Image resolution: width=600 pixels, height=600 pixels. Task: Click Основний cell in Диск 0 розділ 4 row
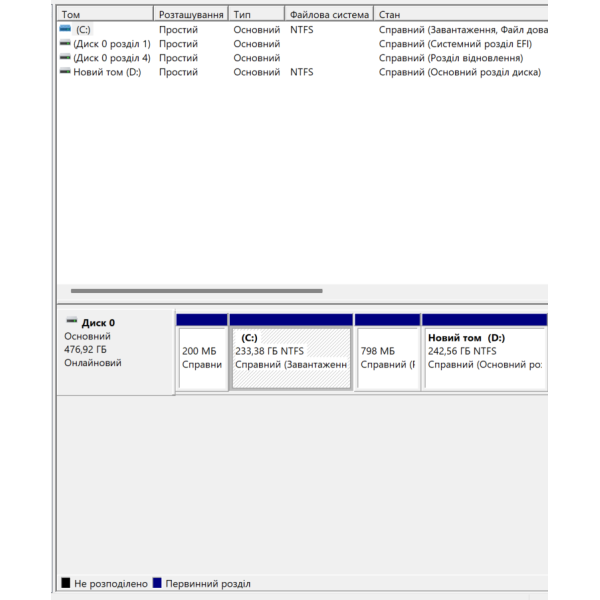257,58
